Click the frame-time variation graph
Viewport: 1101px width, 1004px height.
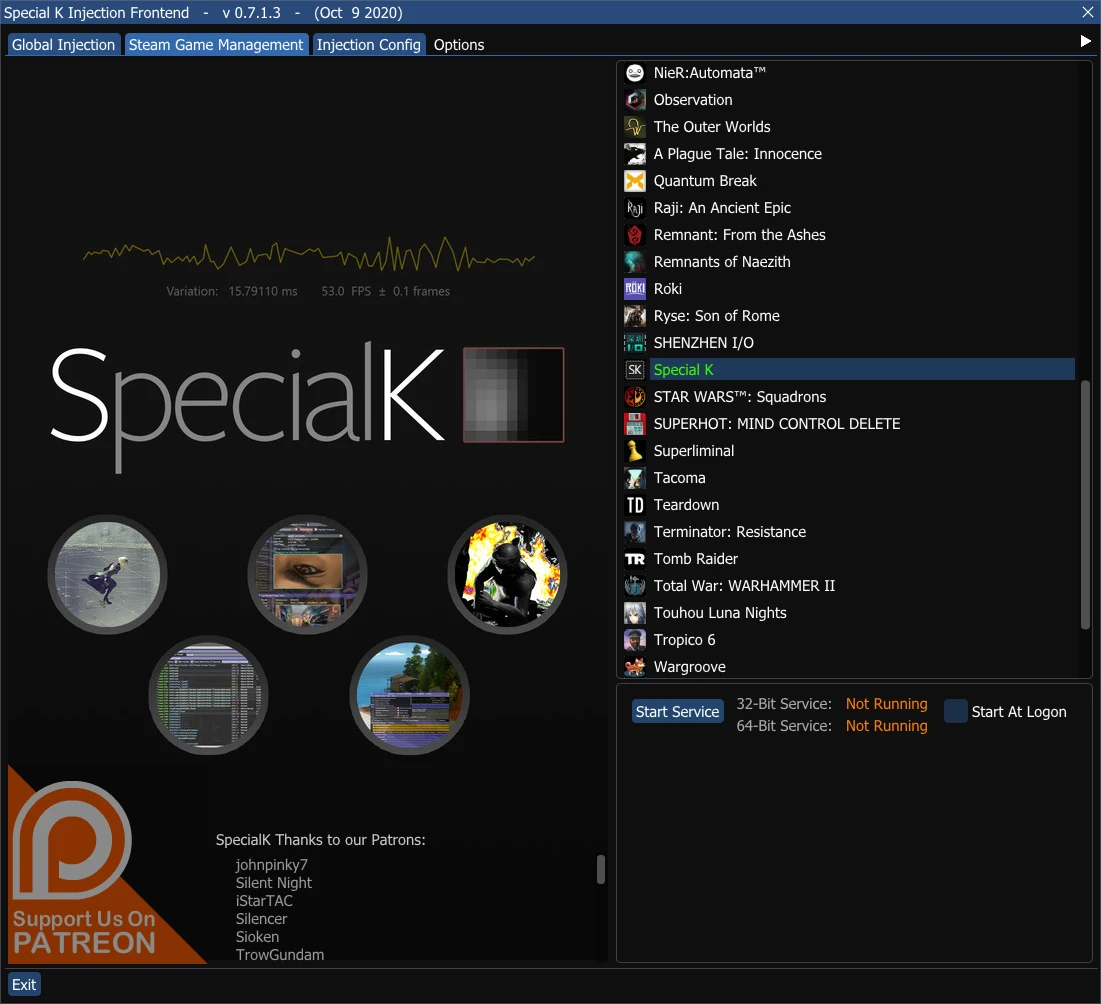click(309, 253)
